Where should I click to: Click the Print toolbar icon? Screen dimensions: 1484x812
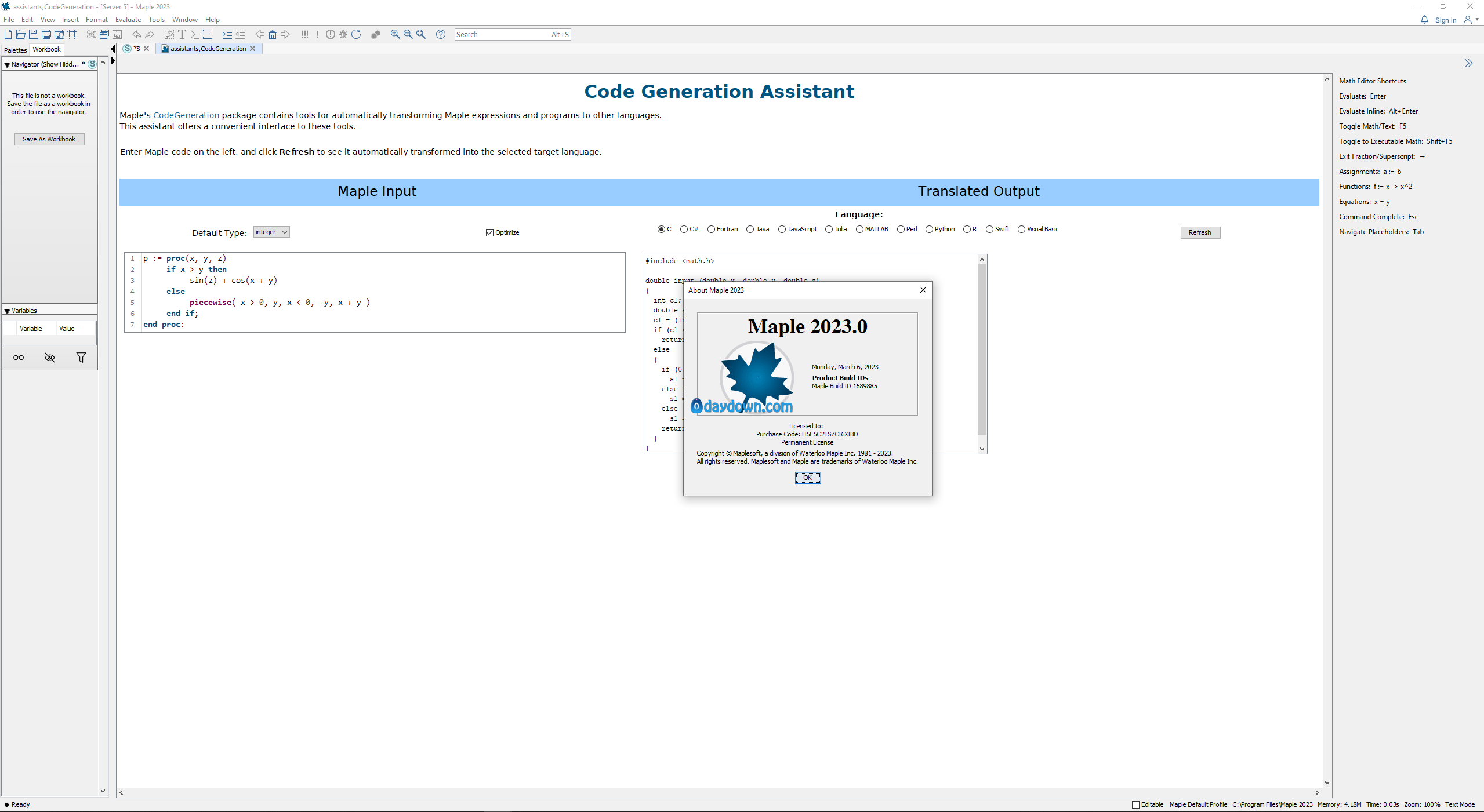pos(46,34)
